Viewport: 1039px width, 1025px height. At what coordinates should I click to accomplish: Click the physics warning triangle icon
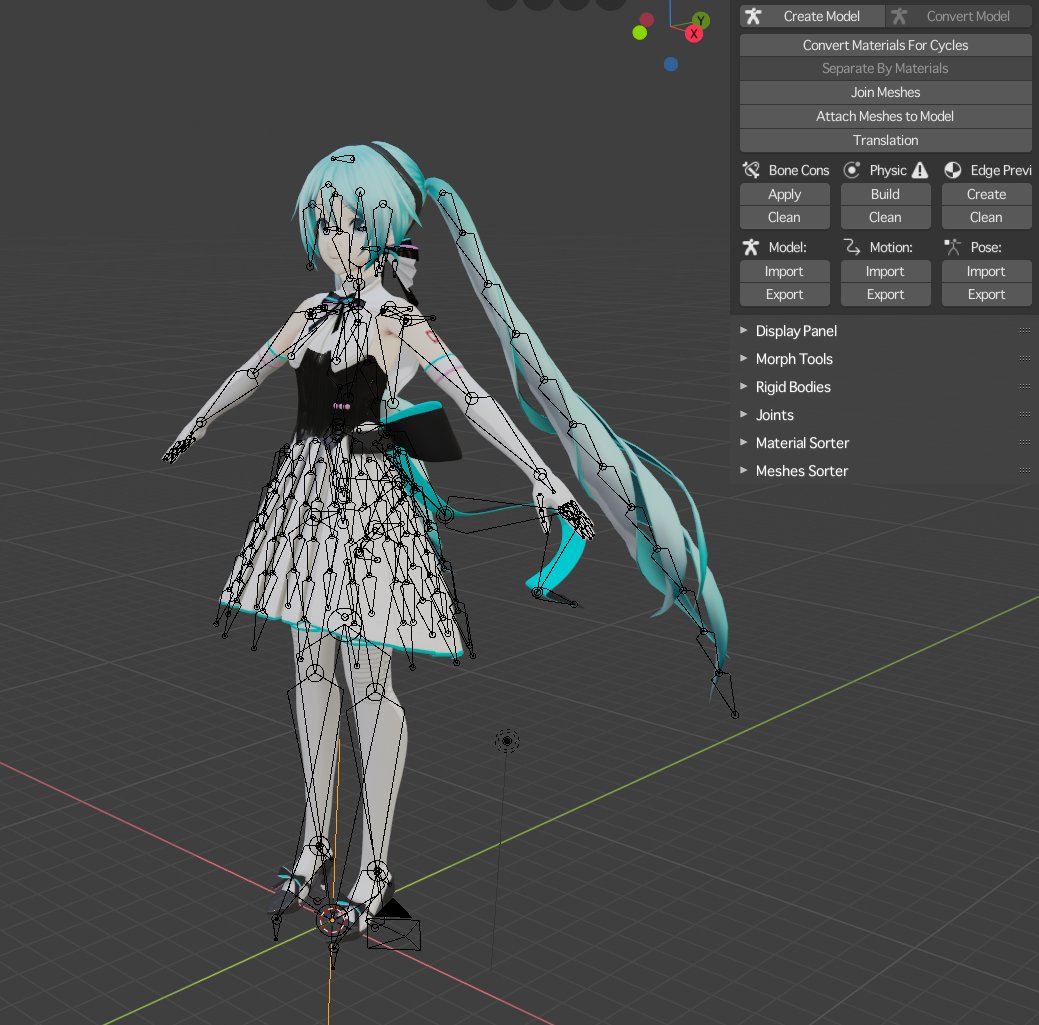[x=920, y=170]
